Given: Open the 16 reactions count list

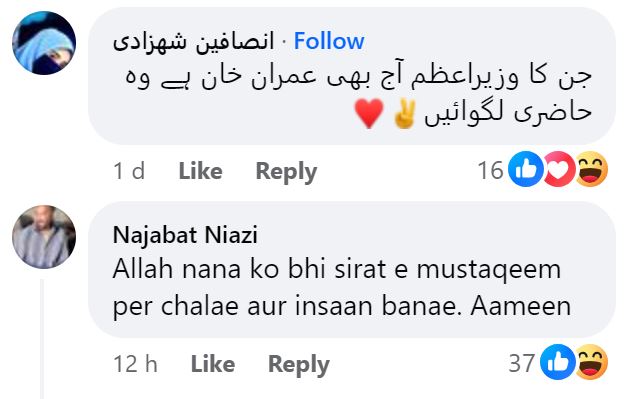Looking at the screenshot, I should tap(490, 170).
